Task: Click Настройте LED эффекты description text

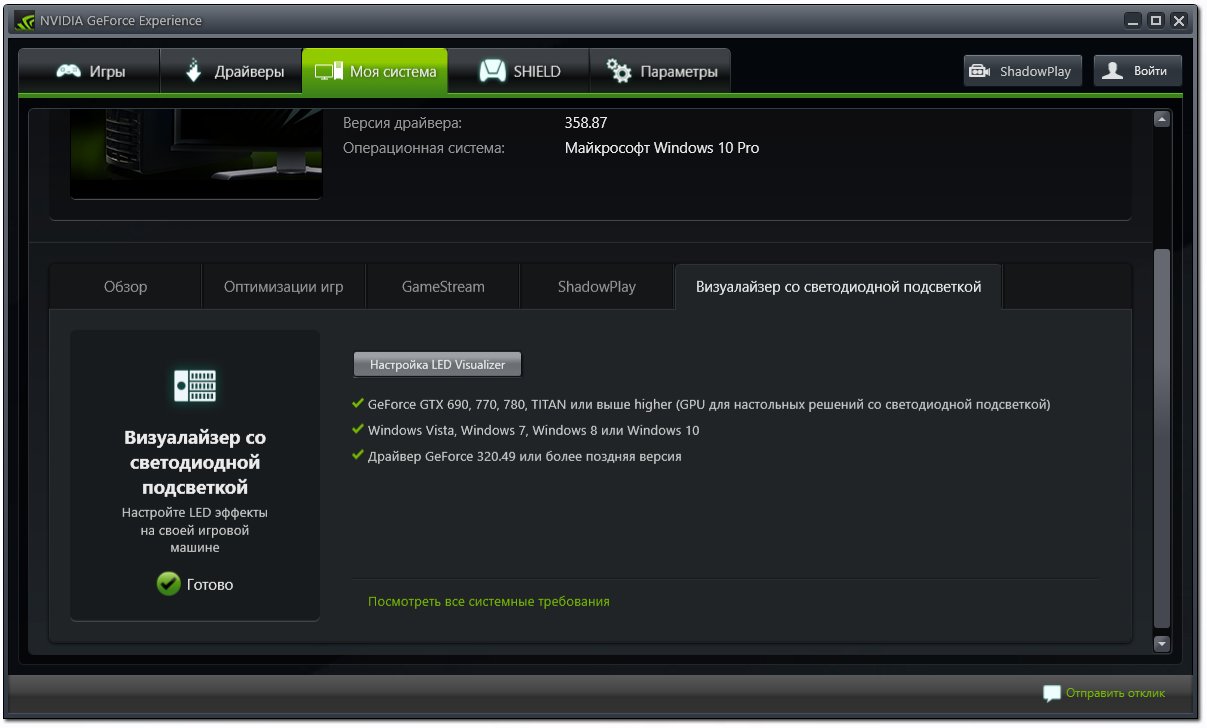Action: tap(195, 530)
